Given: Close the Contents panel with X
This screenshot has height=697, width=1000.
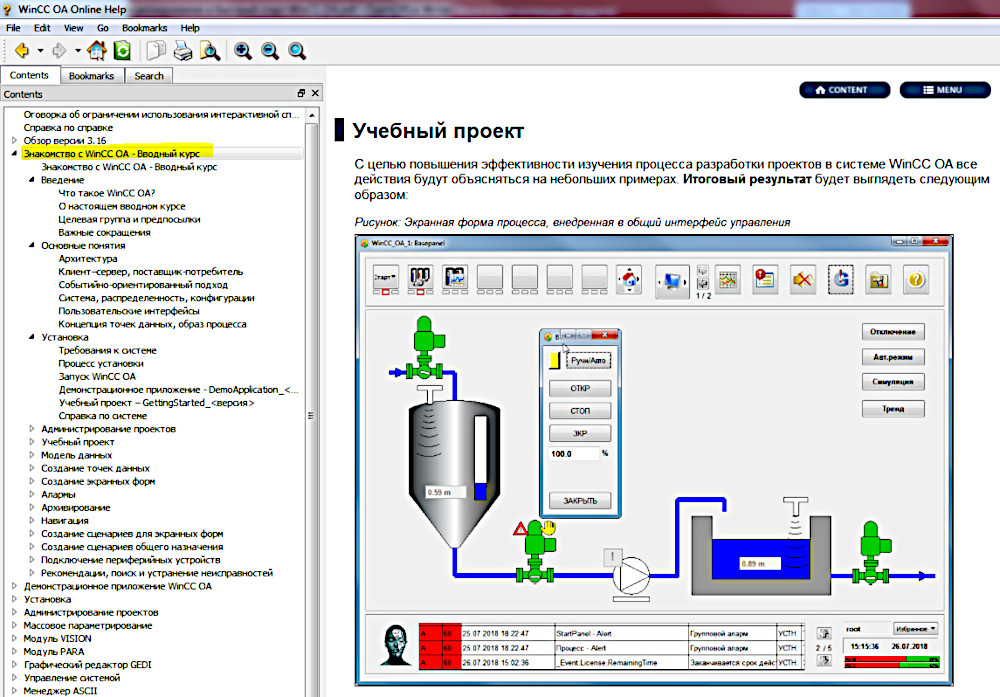Looking at the screenshot, I should (315, 93).
